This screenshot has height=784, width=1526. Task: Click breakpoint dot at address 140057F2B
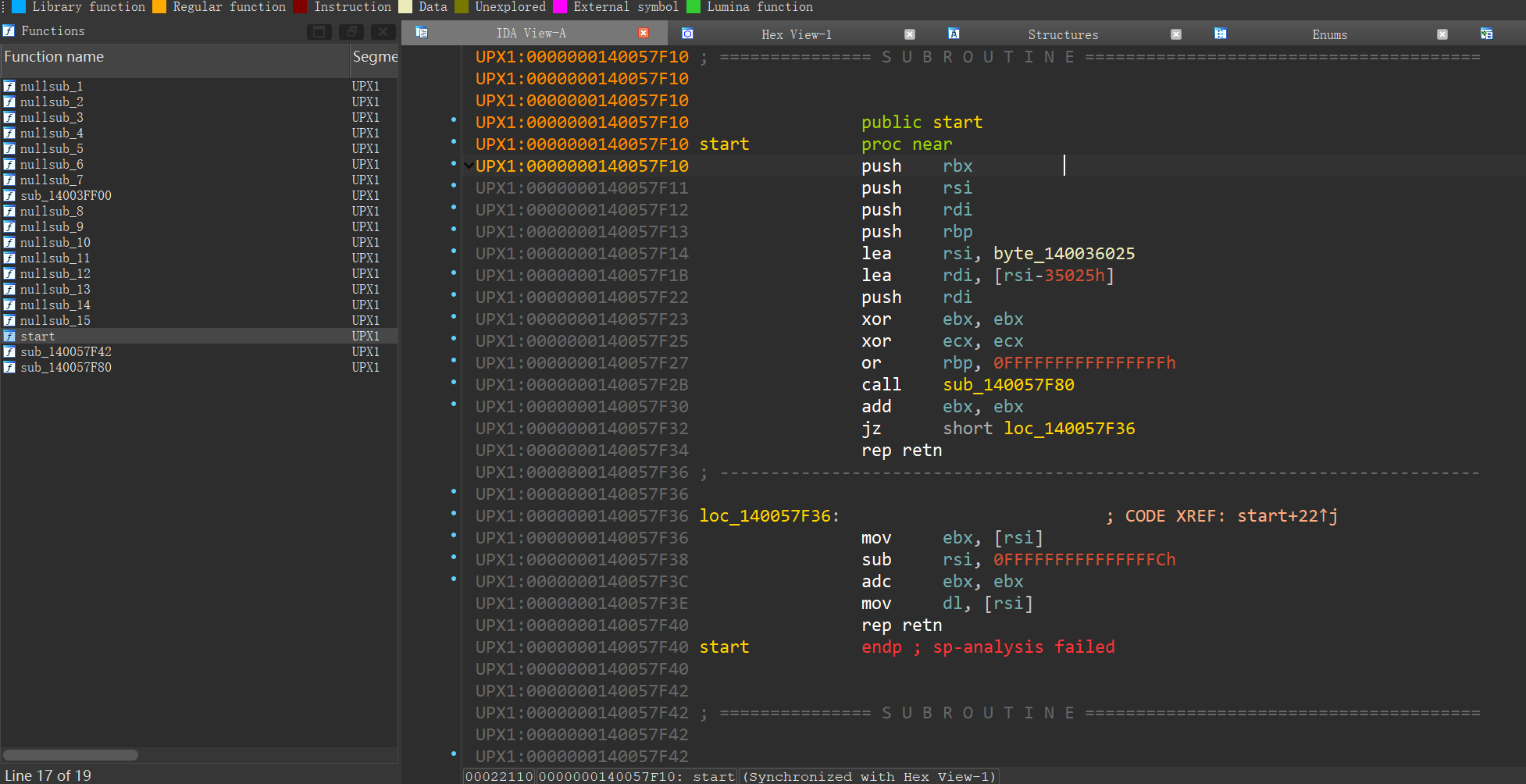(454, 382)
